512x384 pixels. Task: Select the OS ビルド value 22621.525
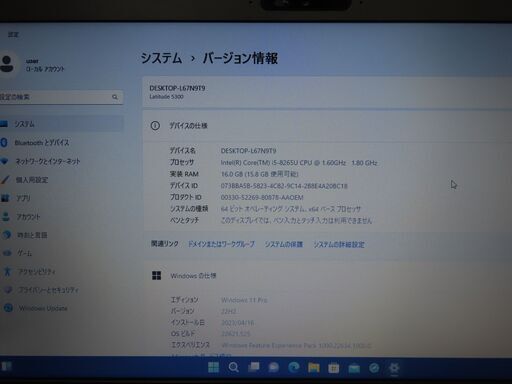coord(236,334)
